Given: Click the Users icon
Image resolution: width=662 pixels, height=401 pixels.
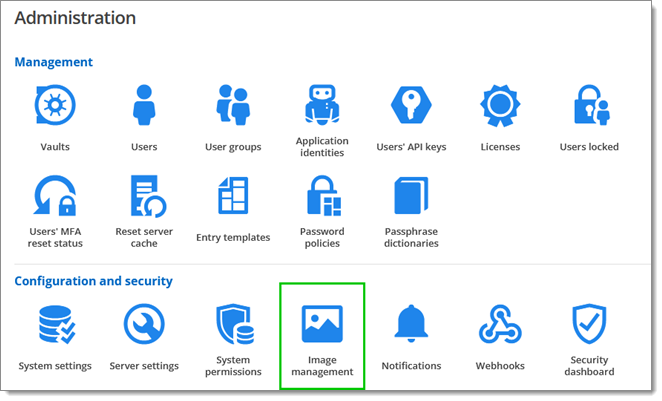Looking at the screenshot, I should click(x=144, y=106).
